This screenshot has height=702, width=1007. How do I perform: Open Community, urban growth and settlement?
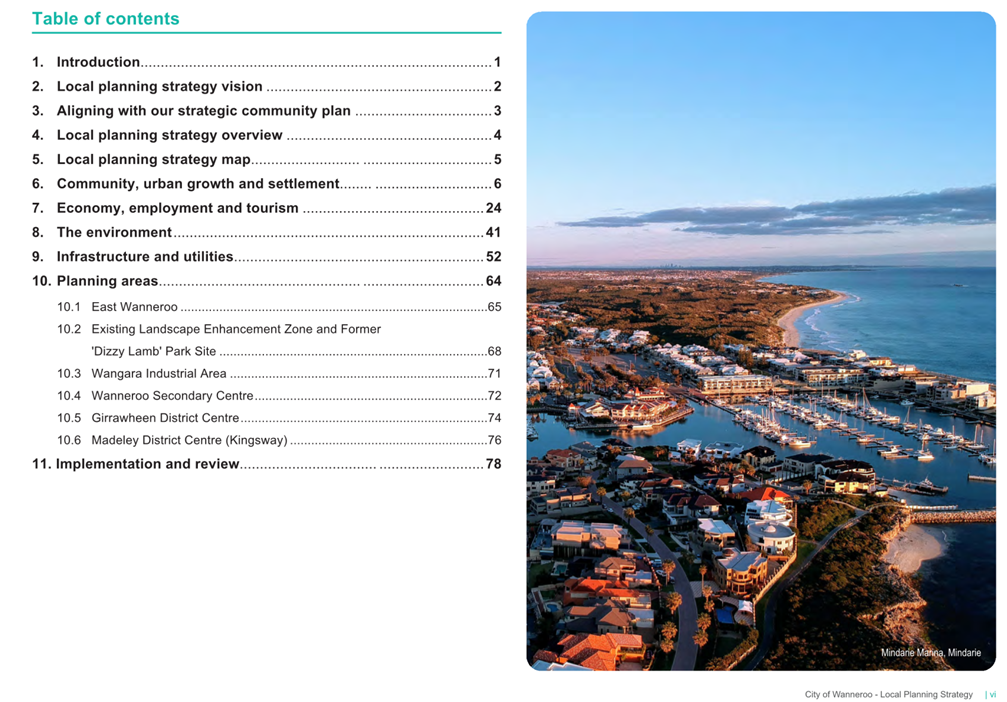click(x=267, y=184)
